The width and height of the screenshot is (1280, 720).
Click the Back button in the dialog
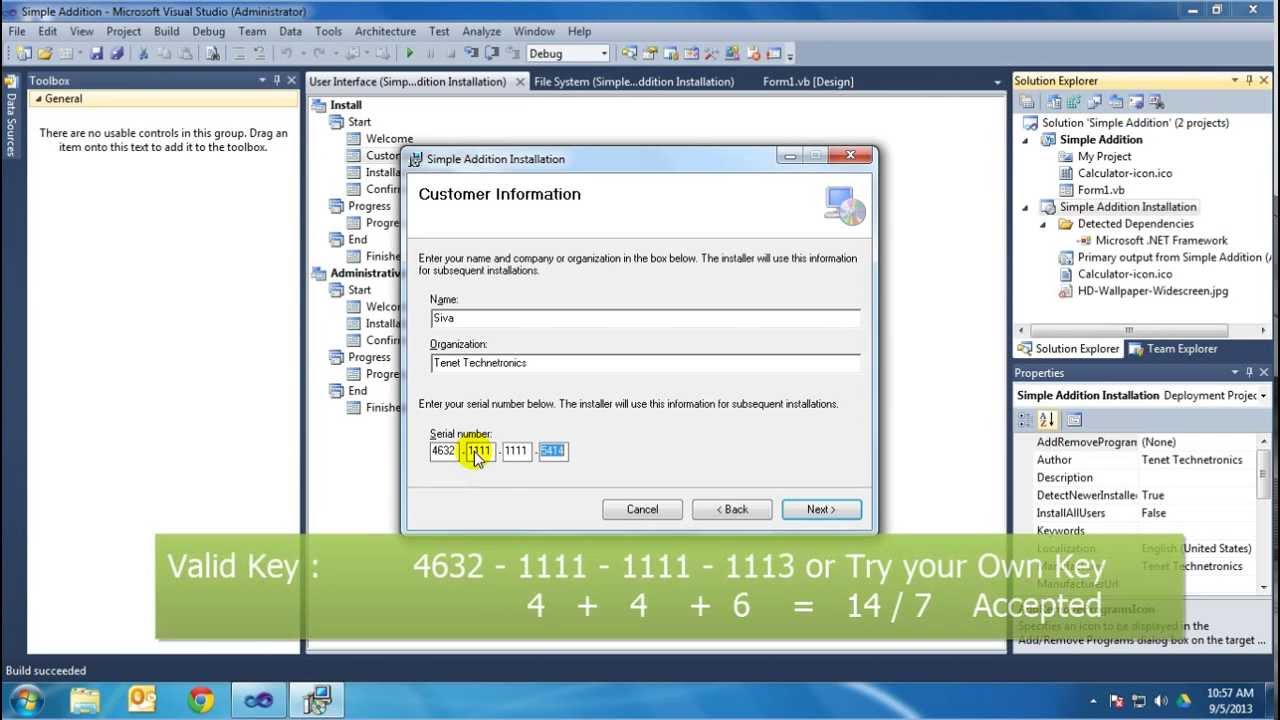pyautogui.click(x=732, y=509)
